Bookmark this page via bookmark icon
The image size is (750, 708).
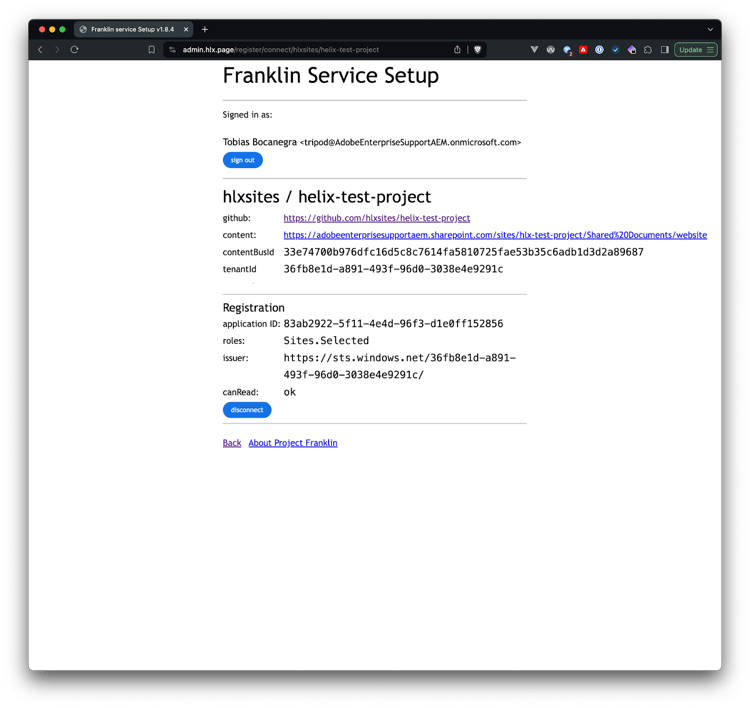(x=152, y=49)
